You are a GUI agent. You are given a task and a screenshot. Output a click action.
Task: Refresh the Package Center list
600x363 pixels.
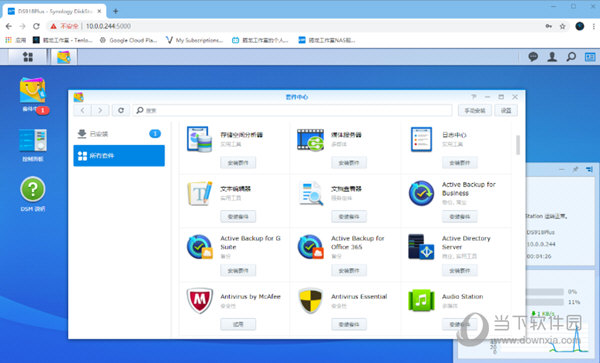coord(121,111)
